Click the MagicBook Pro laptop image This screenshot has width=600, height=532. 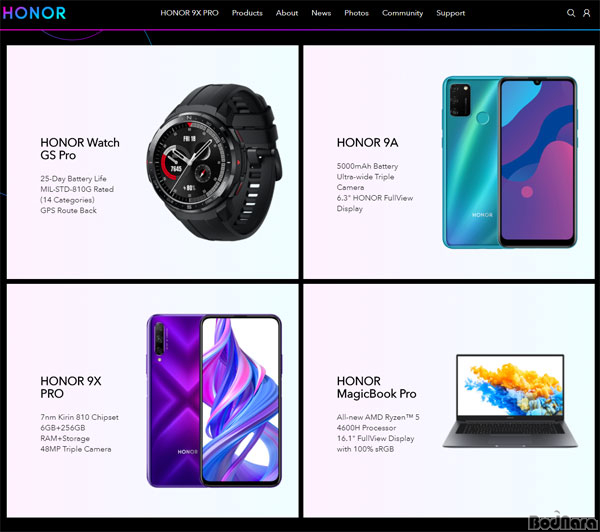pyautogui.click(x=510, y=401)
